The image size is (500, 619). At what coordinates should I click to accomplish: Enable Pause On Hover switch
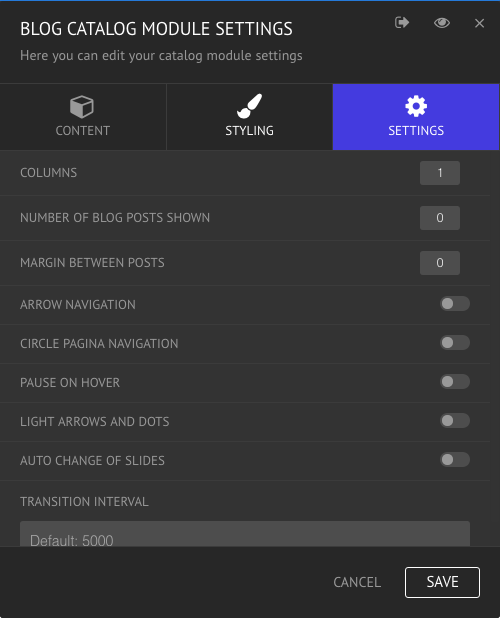455,382
